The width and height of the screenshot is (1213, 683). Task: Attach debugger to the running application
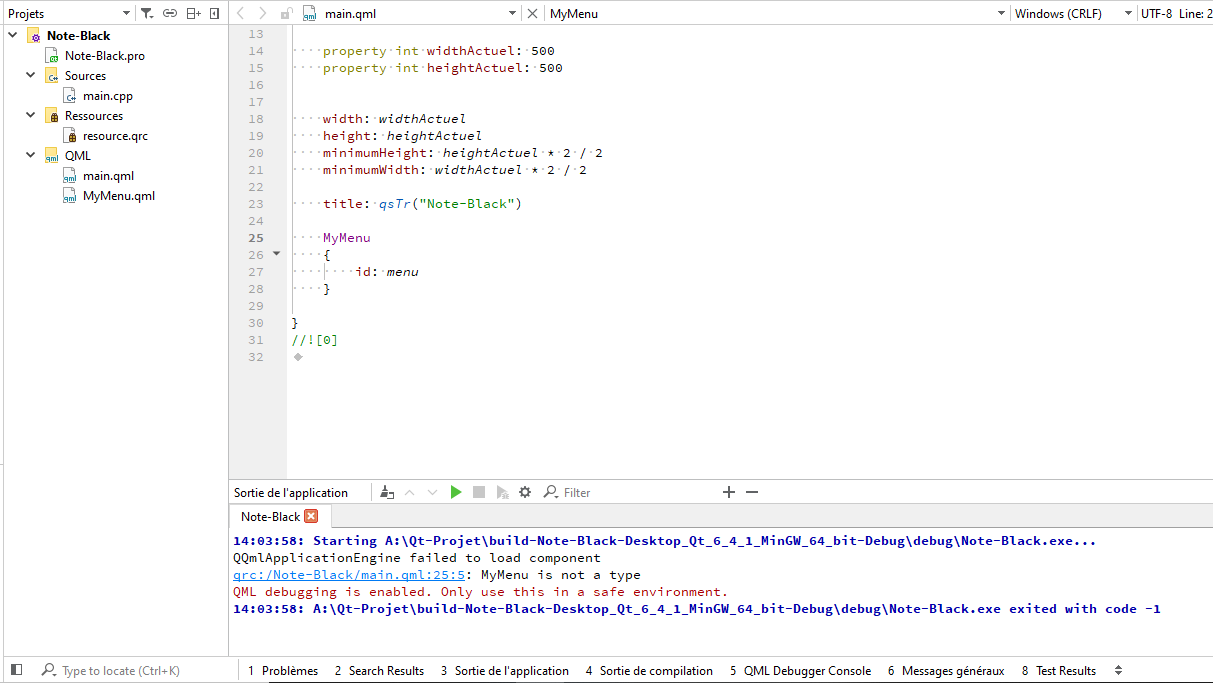[502, 492]
